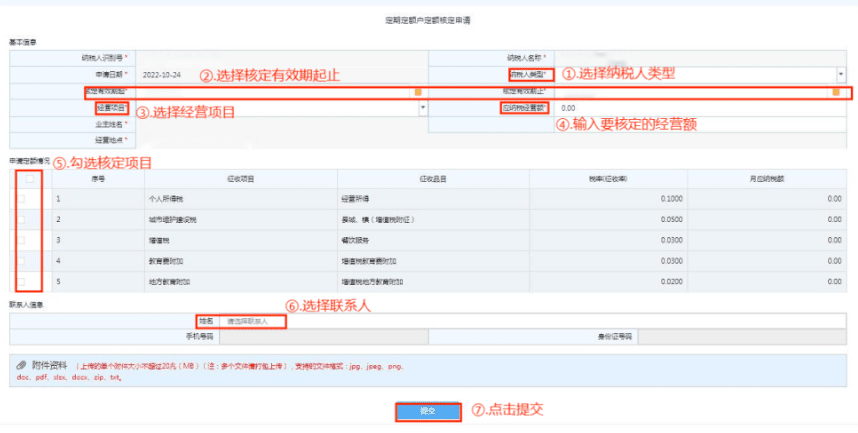Screen dimensions: 858x433
Task: Click the 联系人信息 section heading
Action: [26, 305]
